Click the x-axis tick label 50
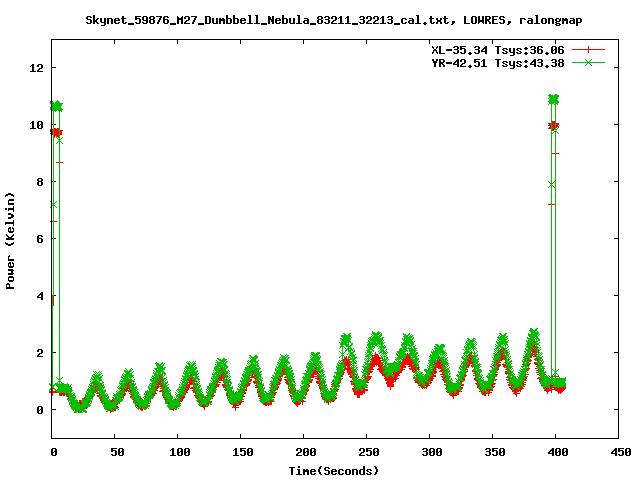This screenshot has width=640, height=480. click(x=117, y=452)
